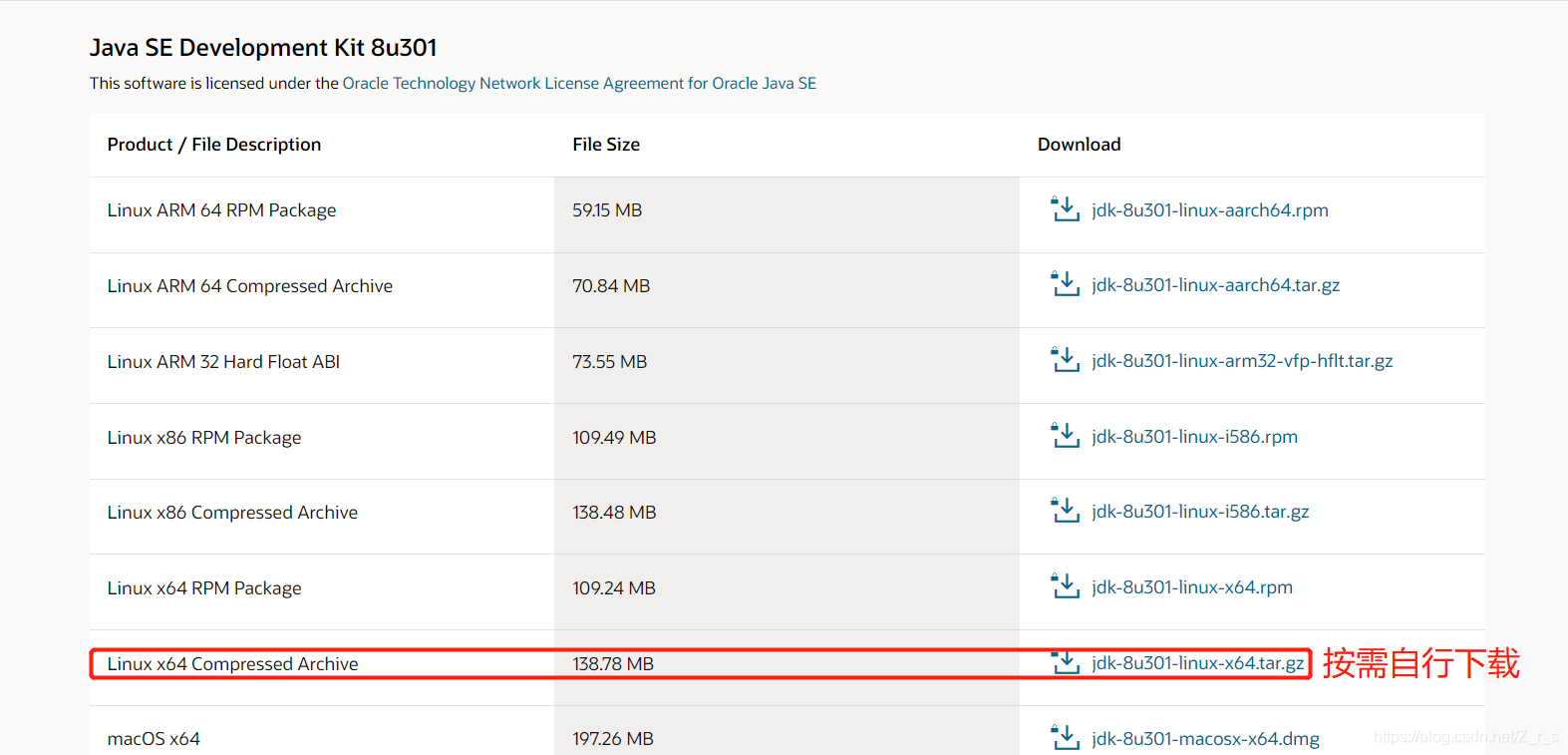The height and width of the screenshot is (755, 1568).
Task: Download jdk-8u301-linux-x64.rpm file link
Action: tap(1192, 587)
